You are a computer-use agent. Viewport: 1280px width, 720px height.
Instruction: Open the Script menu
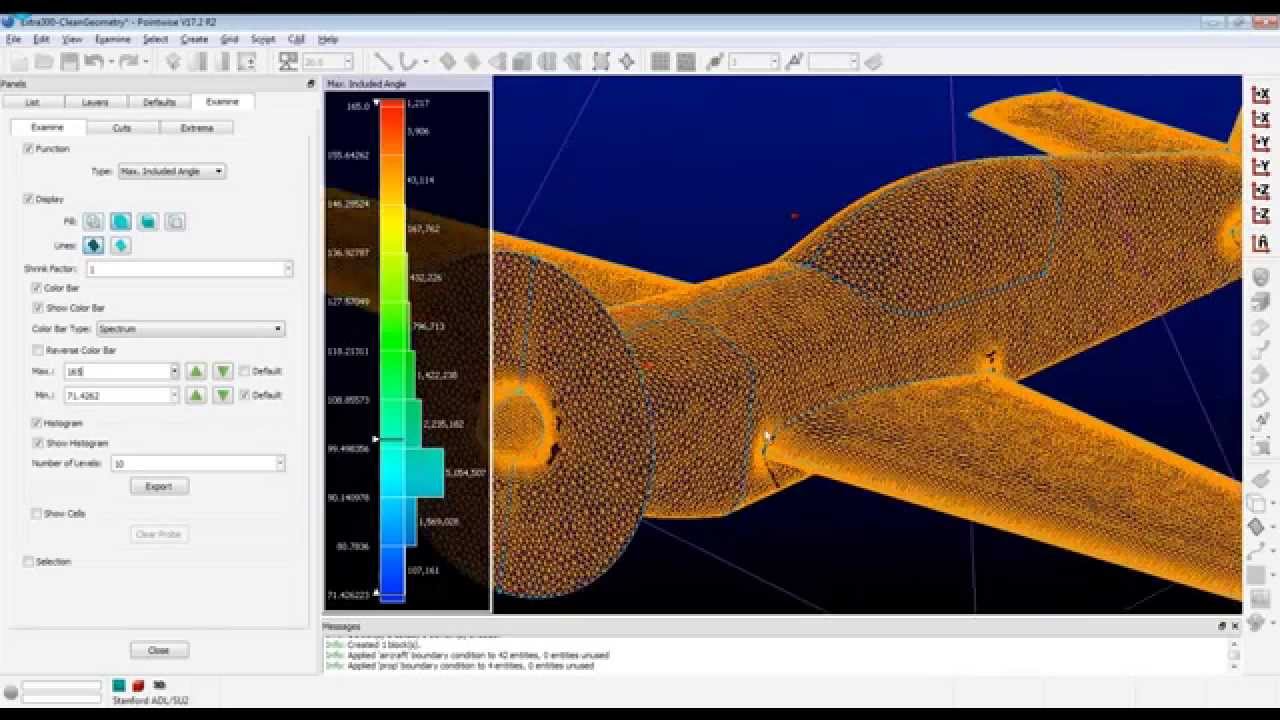click(x=263, y=39)
